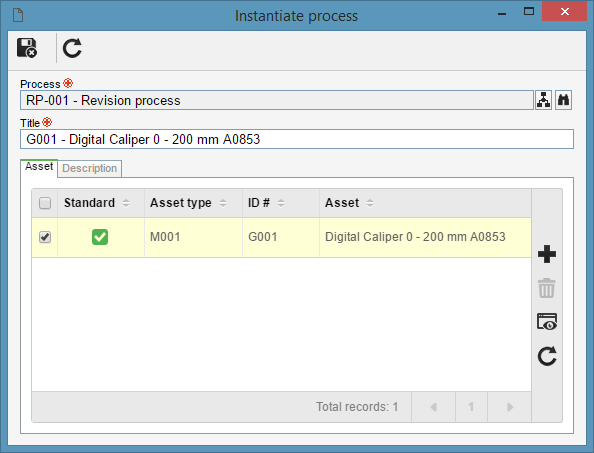This screenshot has height=453, width=594.
Task: Add an asset with the plus icon
Action: 547,254
